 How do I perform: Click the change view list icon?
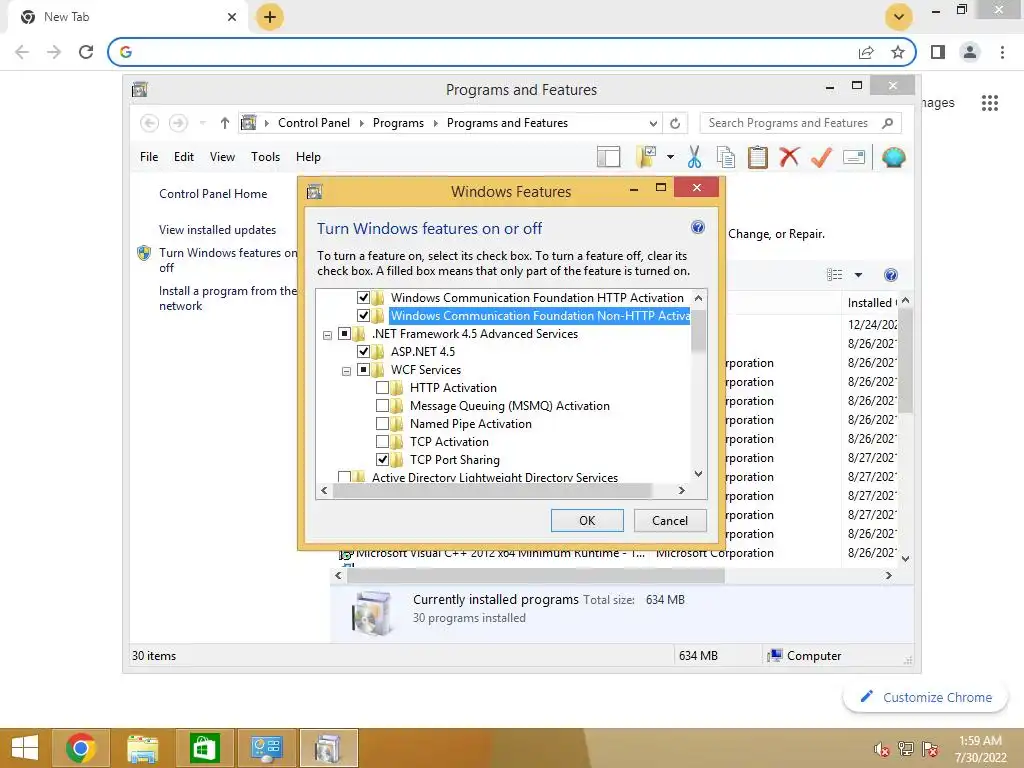834,275
